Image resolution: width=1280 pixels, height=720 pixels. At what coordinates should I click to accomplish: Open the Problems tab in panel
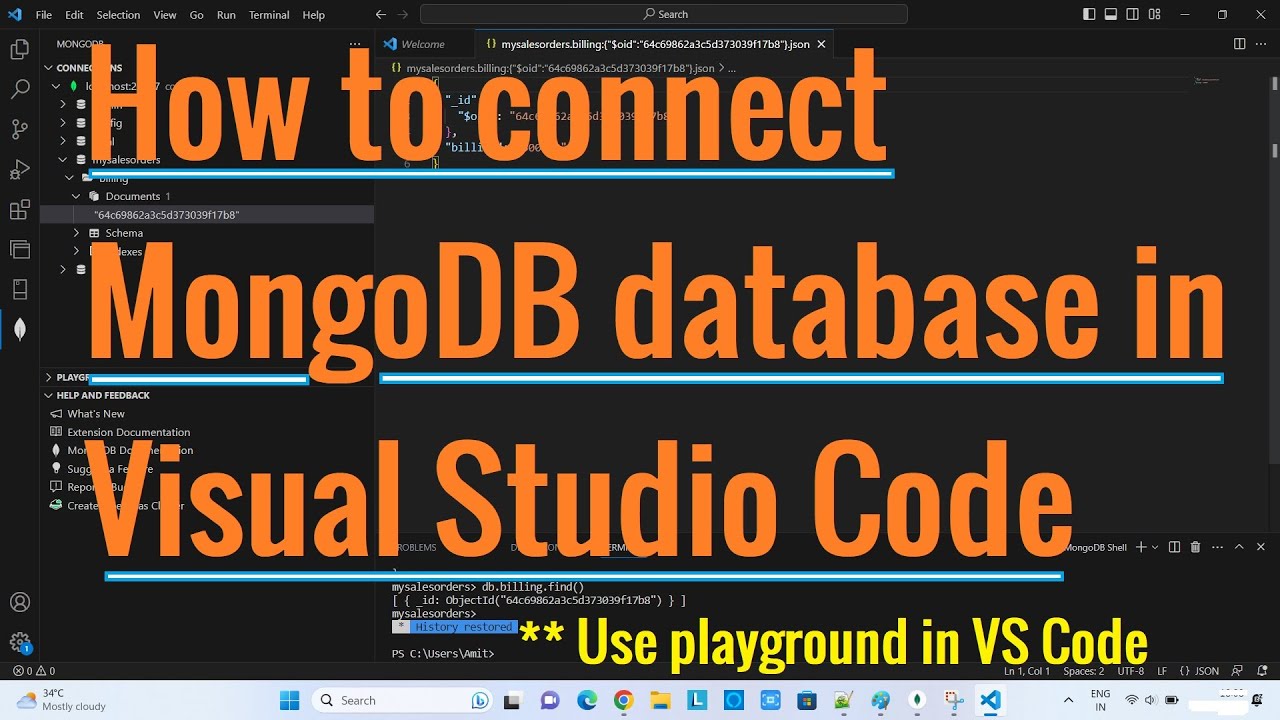pyautogui.click(x=414, y=547)
